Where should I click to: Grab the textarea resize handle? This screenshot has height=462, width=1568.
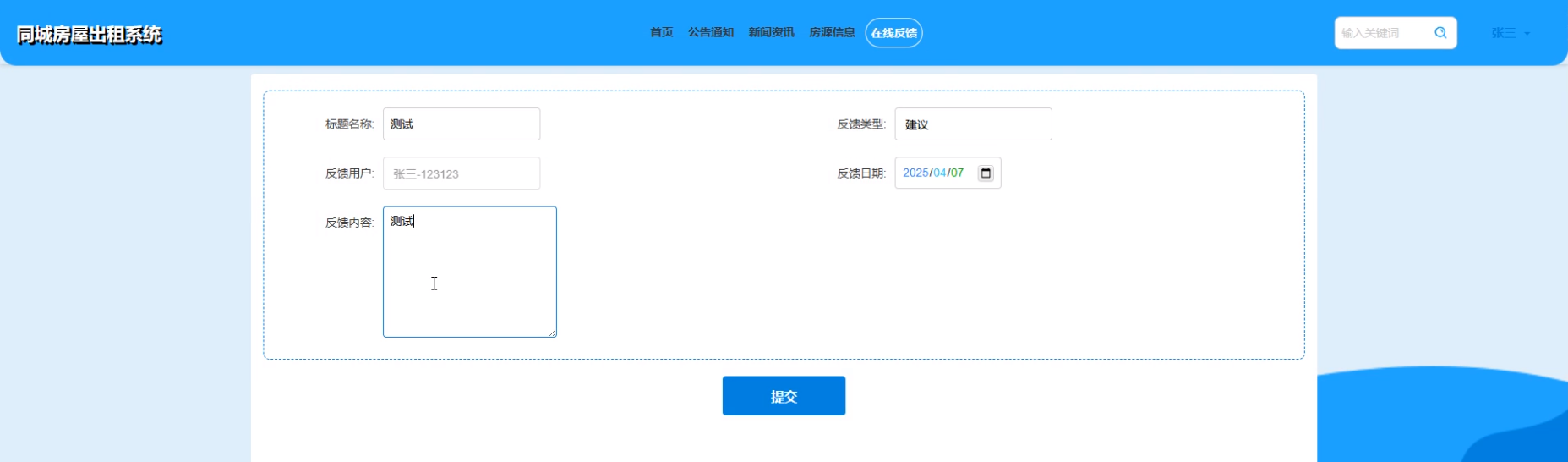552,333
